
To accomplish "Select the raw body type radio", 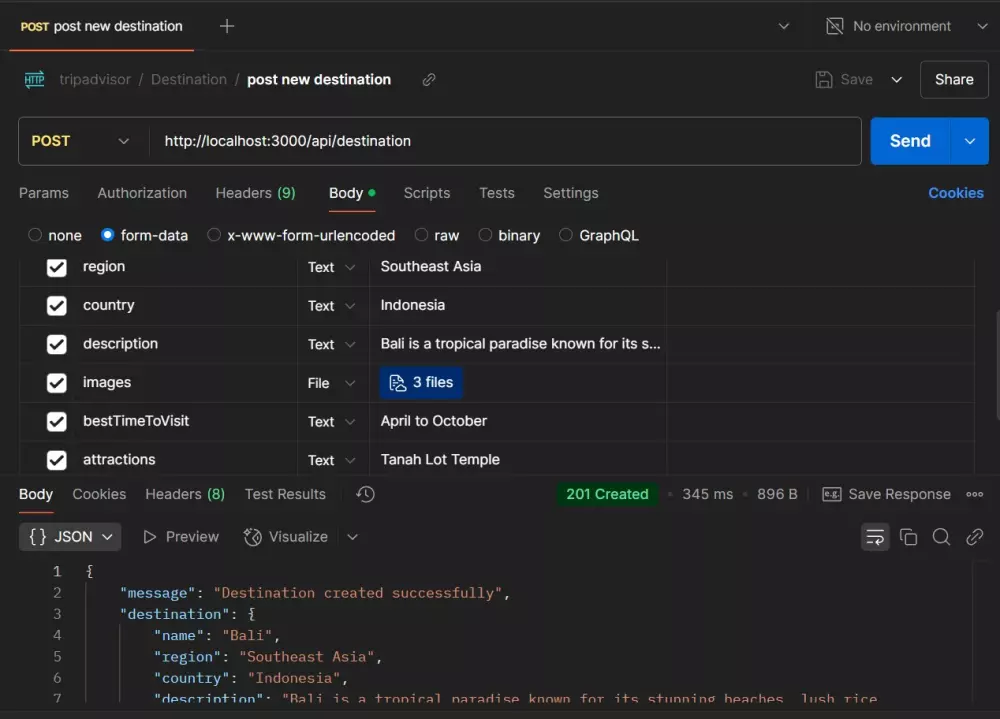I will tap(421, 236).
